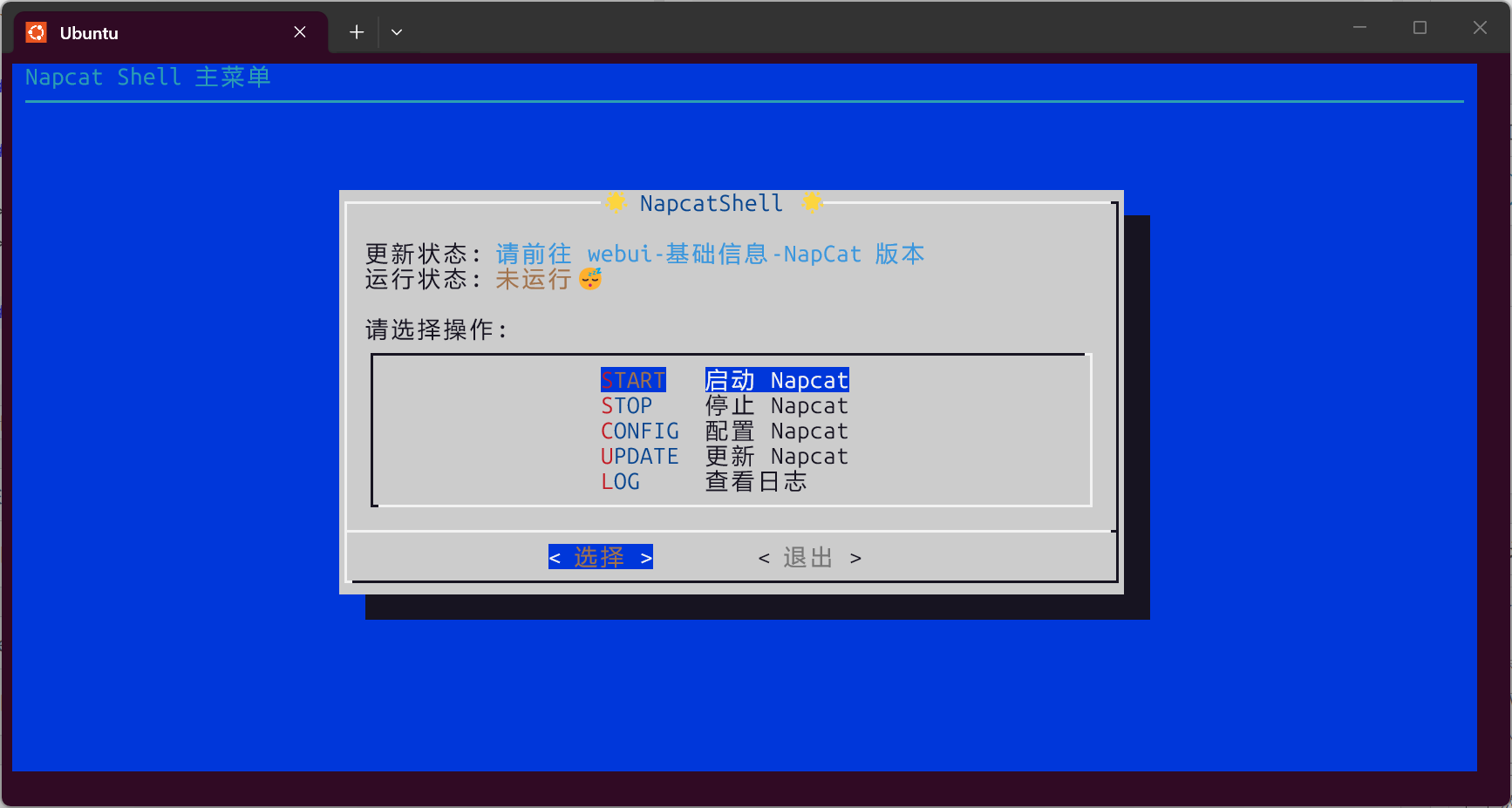
Task: Open a new terminal tab
Action: pos(357,32)
